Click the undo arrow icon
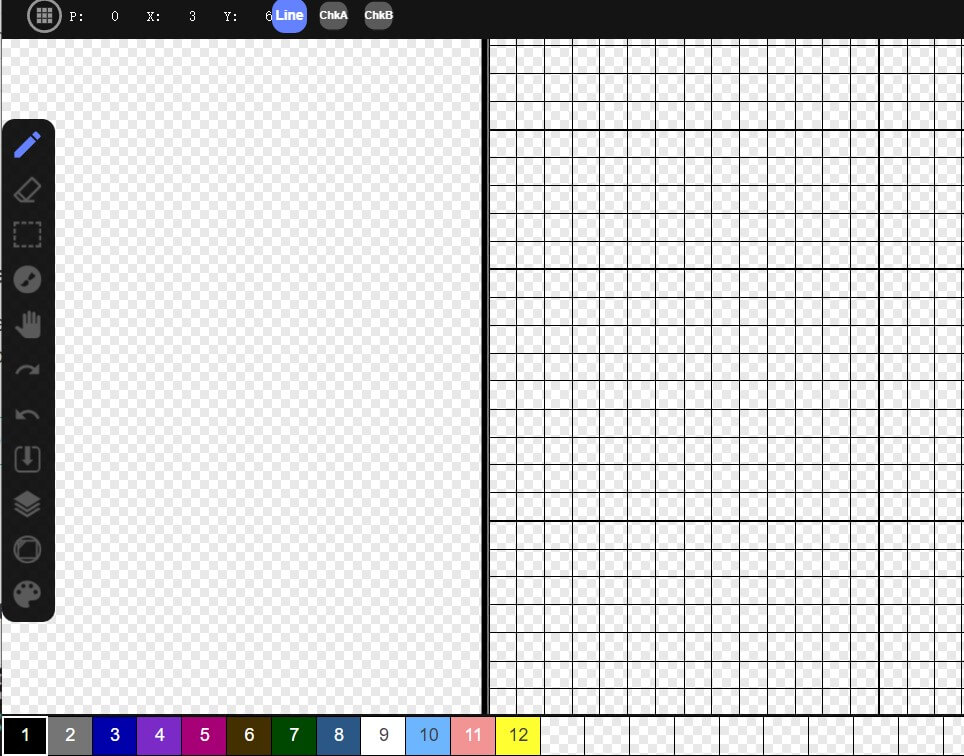Image resolution: width=964 pixels, height=756 pixels. tap(28, 415)
